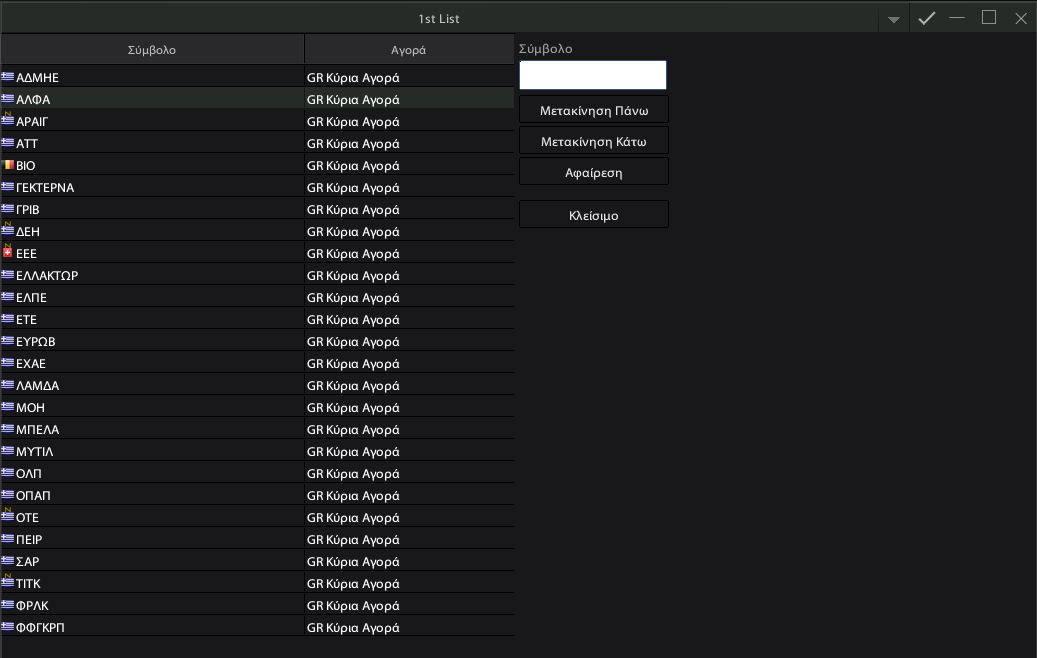Viewport: 1037px width, 658px height.
Task: Click the flag icon beside ΑΡΑΙΓ
Action: tap(8, 120)
